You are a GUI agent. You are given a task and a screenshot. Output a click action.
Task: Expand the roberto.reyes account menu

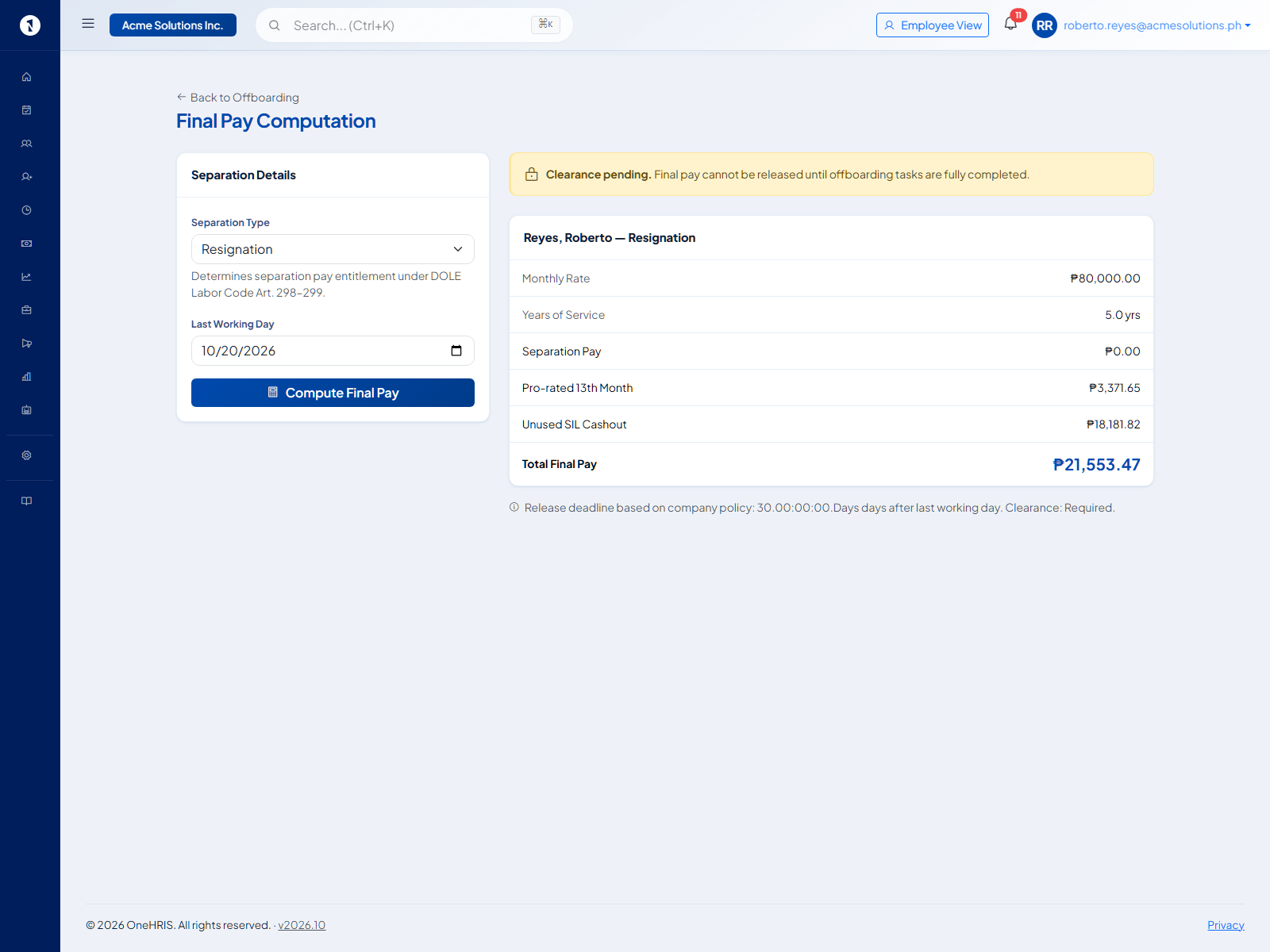[1157, 25]
